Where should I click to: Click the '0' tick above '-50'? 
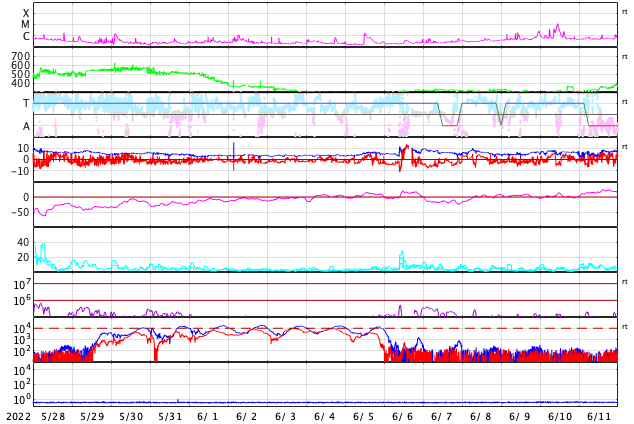(x=26, y=197)
